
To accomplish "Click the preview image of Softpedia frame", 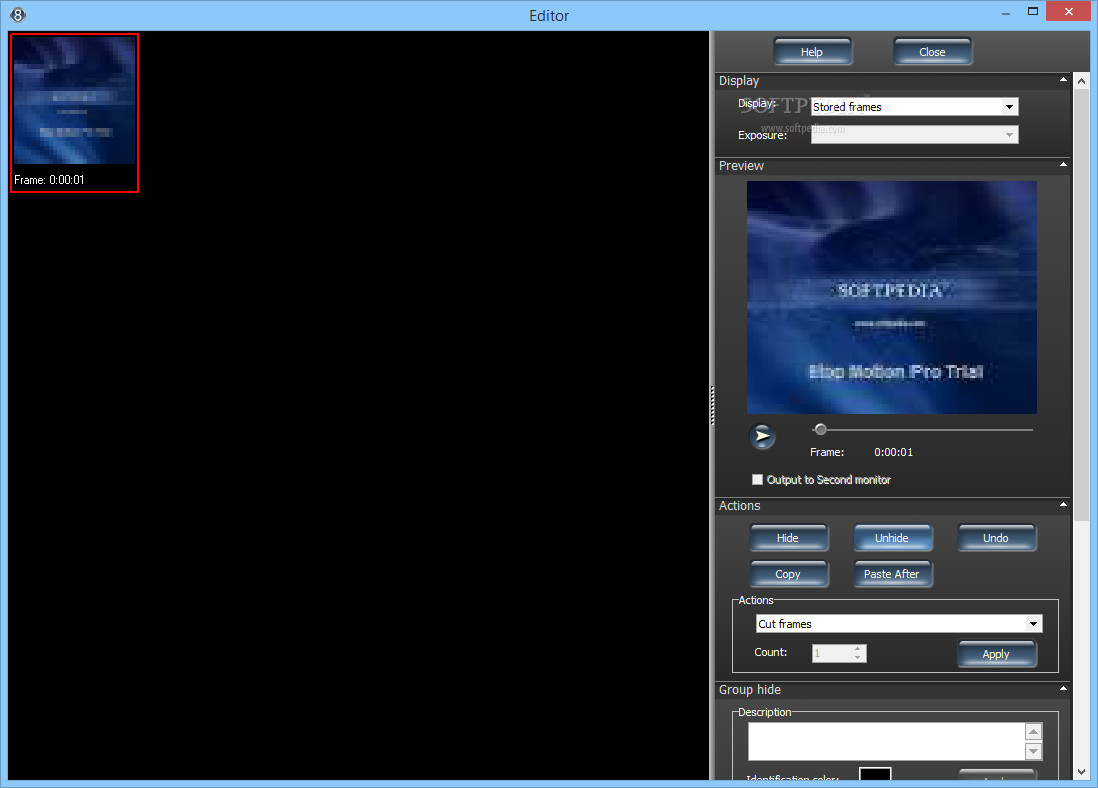I will point(891,298).
